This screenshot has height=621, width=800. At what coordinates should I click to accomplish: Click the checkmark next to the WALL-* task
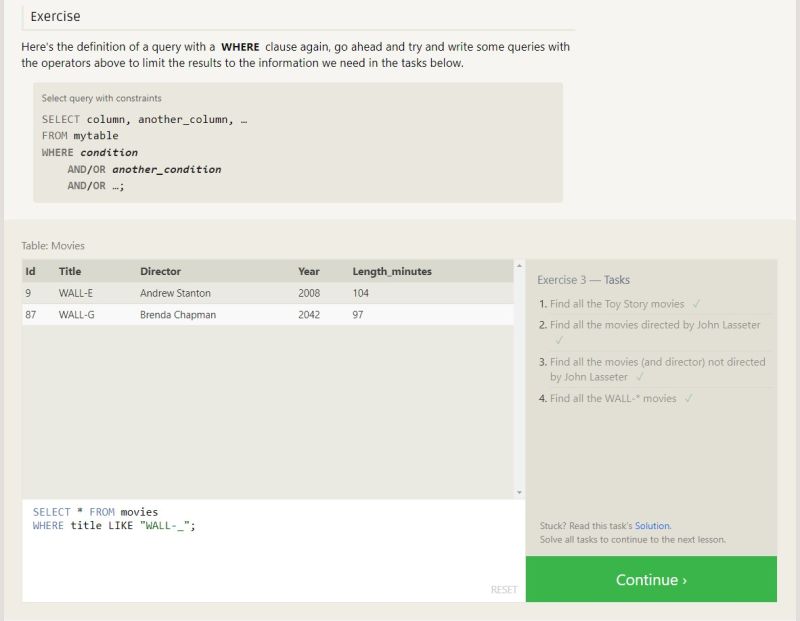click(x=689, y=398)
